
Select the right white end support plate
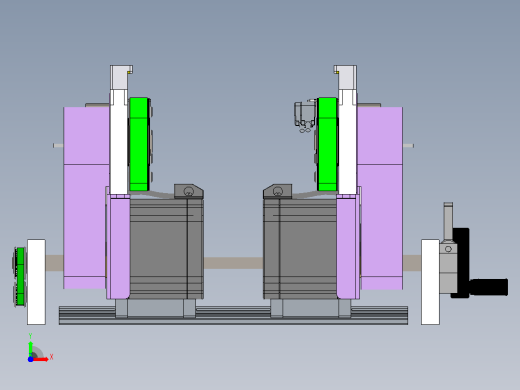click(430, 282)
